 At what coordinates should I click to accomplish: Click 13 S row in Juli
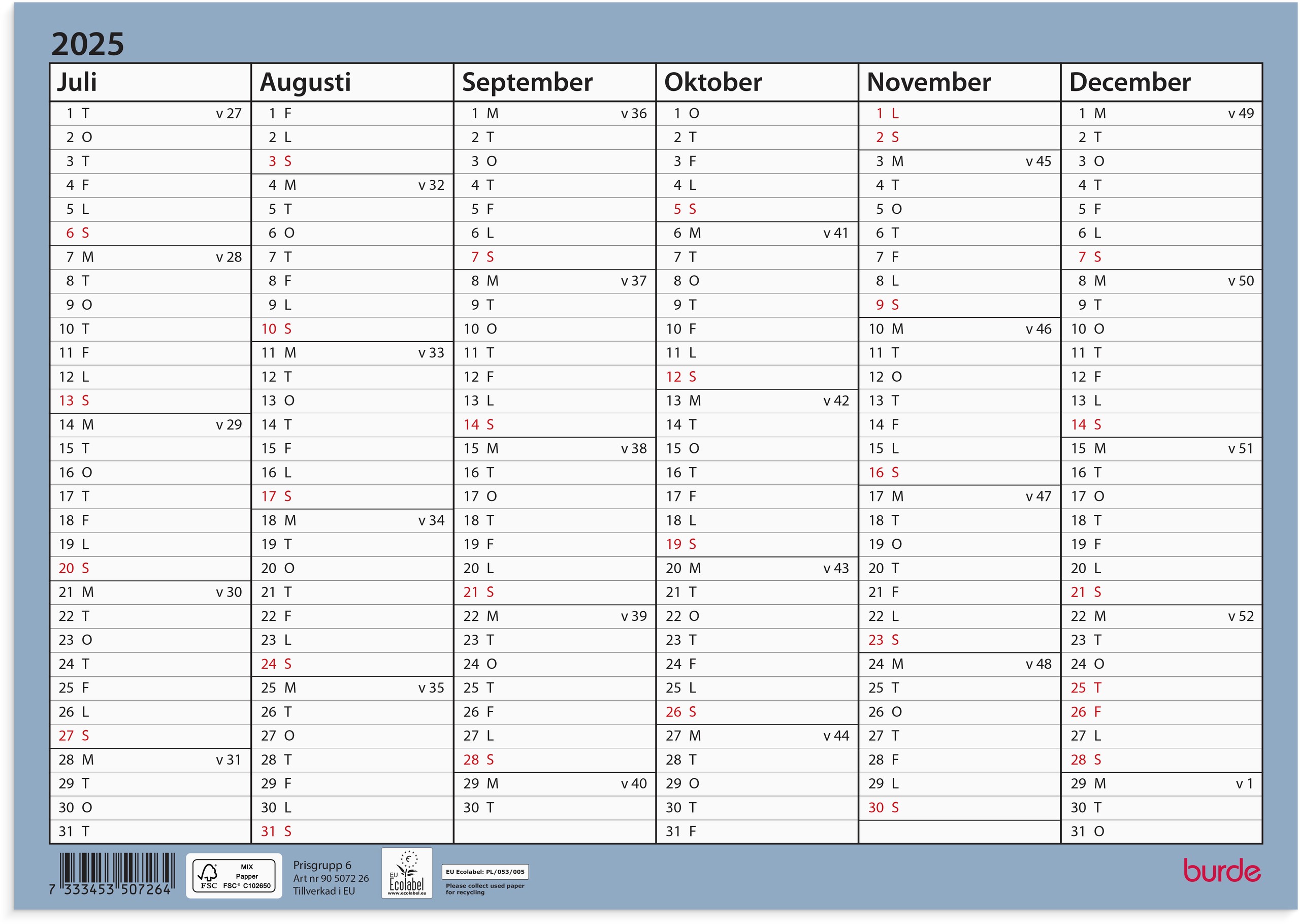coord(74,401)
